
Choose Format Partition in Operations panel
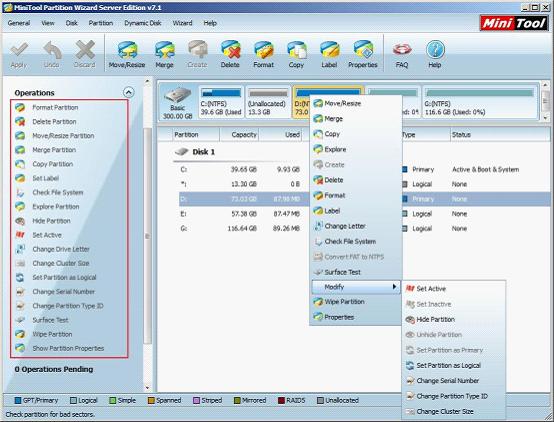click(55, 107)
